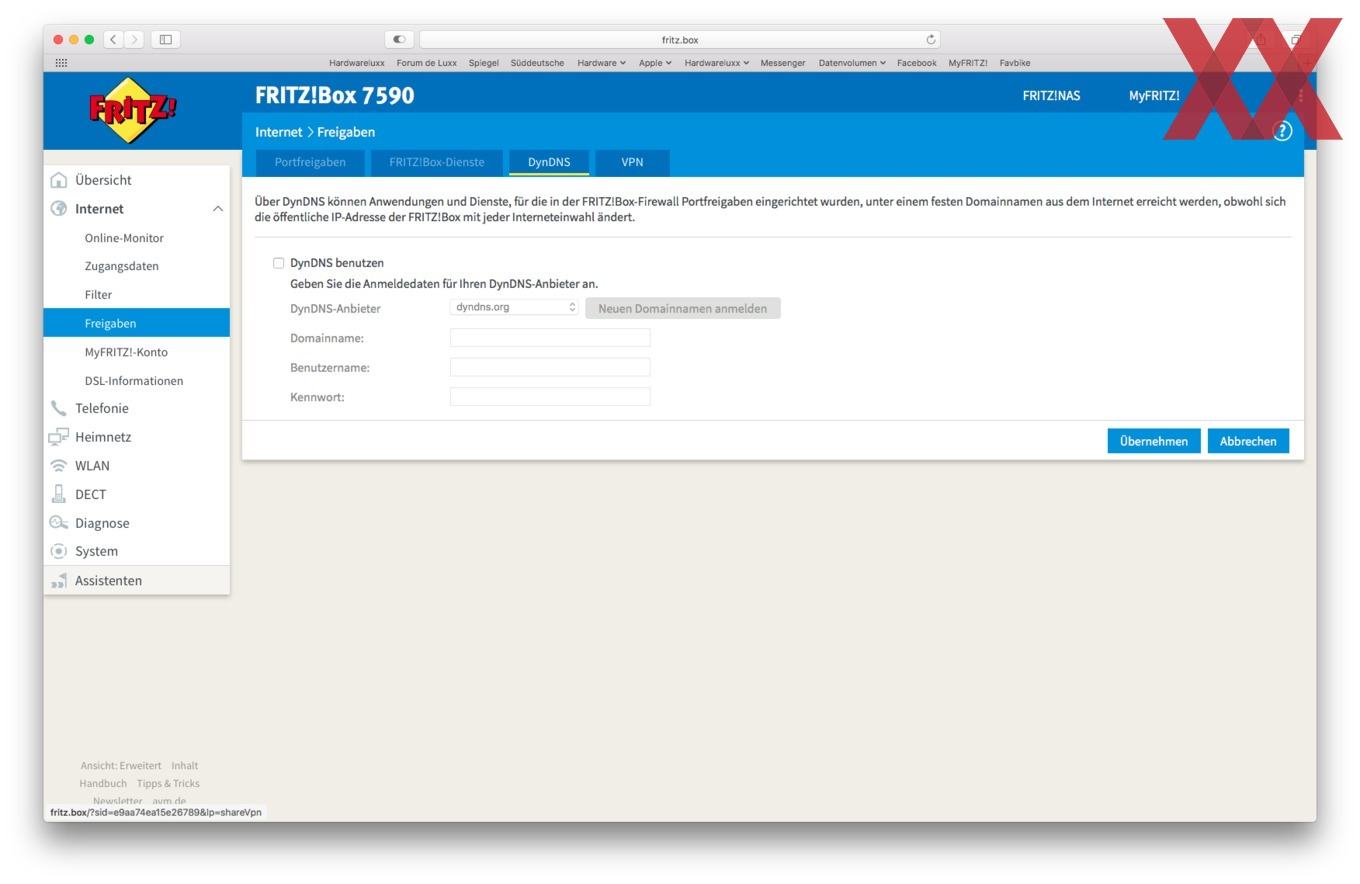Open the Inhalt footer link
The height and width of the screenshot is (884, 1360).
(x=184, y=766)
